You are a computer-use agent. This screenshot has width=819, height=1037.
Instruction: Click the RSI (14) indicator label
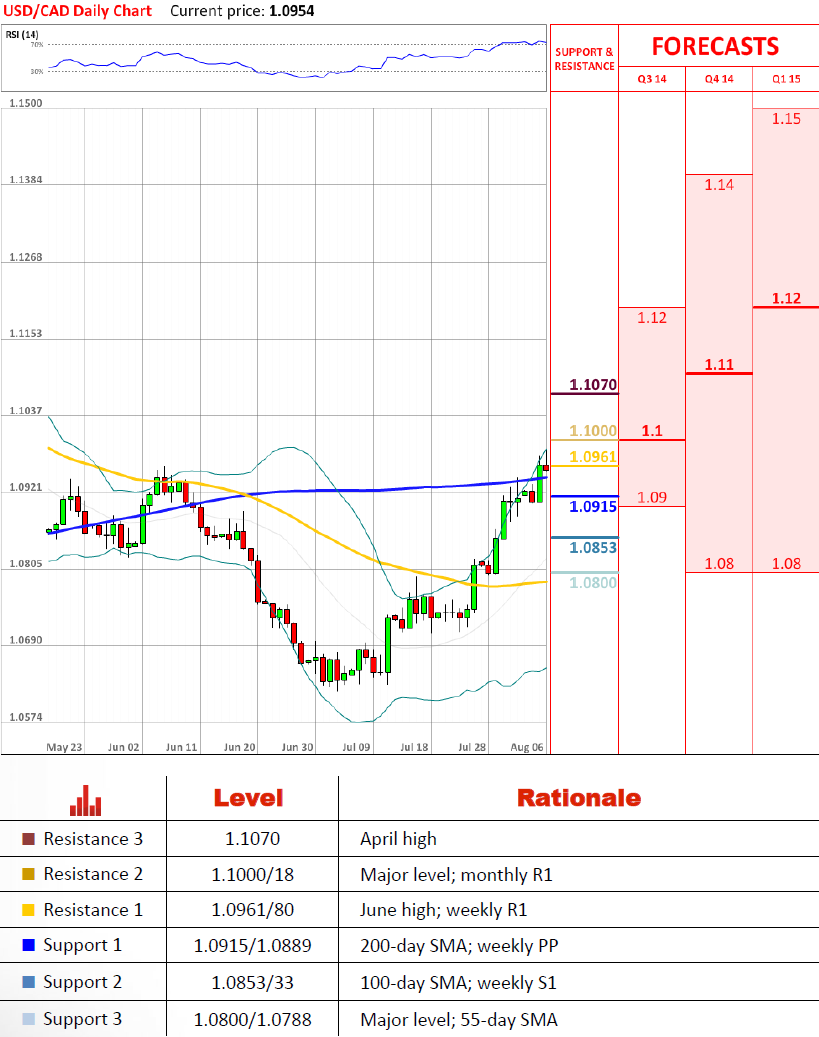19,35
